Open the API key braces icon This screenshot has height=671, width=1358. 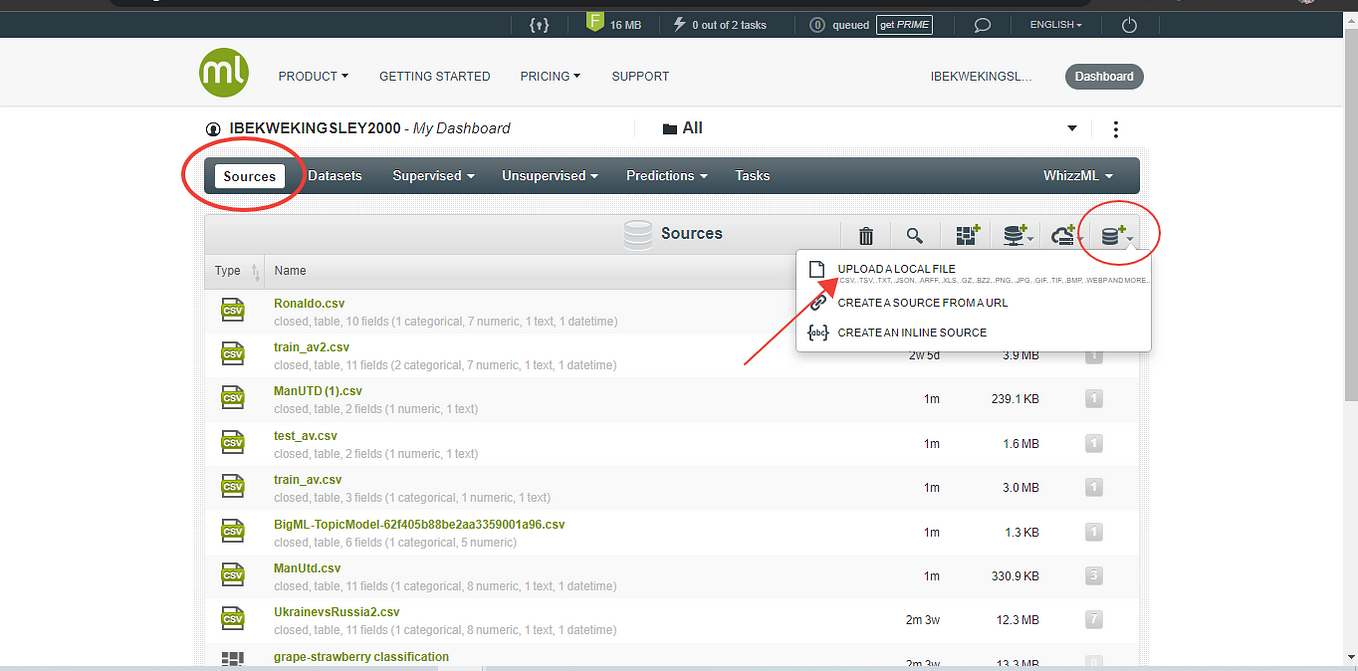point(539,24)
